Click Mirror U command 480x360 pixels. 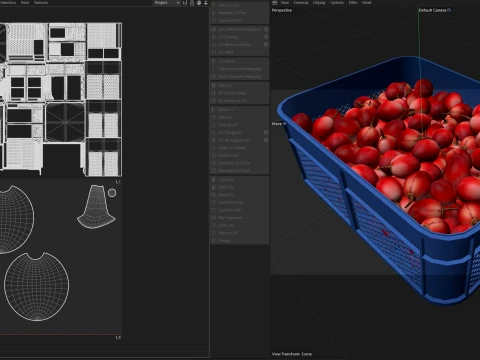[239, 110]
